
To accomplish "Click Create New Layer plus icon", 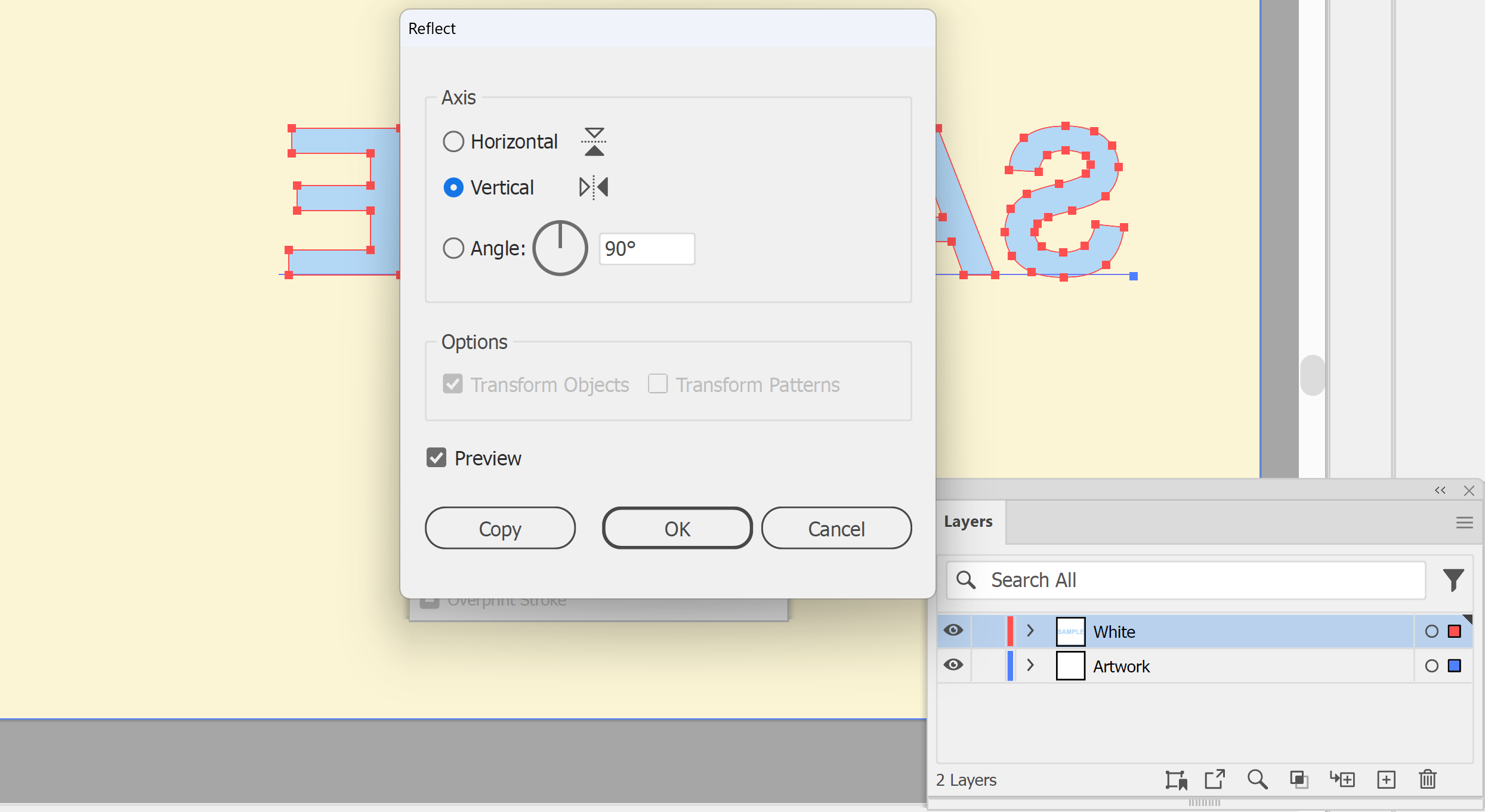I will pyautogui.click(x=1386, y=780).
